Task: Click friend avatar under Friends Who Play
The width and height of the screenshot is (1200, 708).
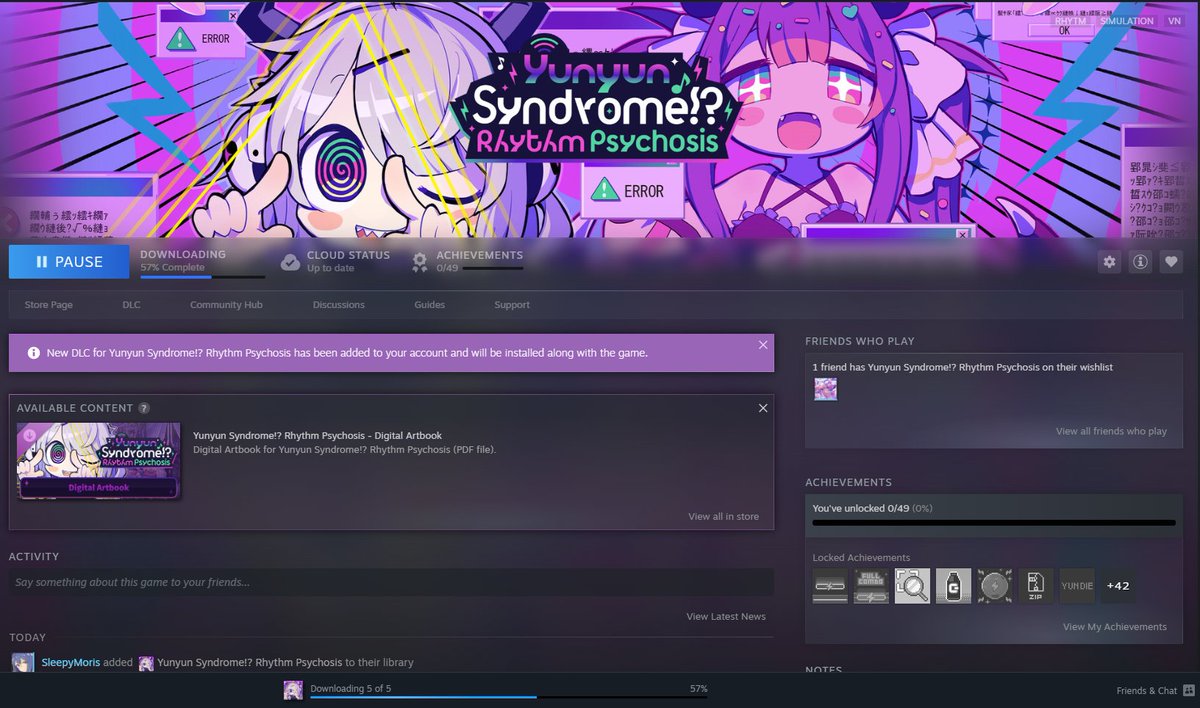Action: tap(826, 389)
